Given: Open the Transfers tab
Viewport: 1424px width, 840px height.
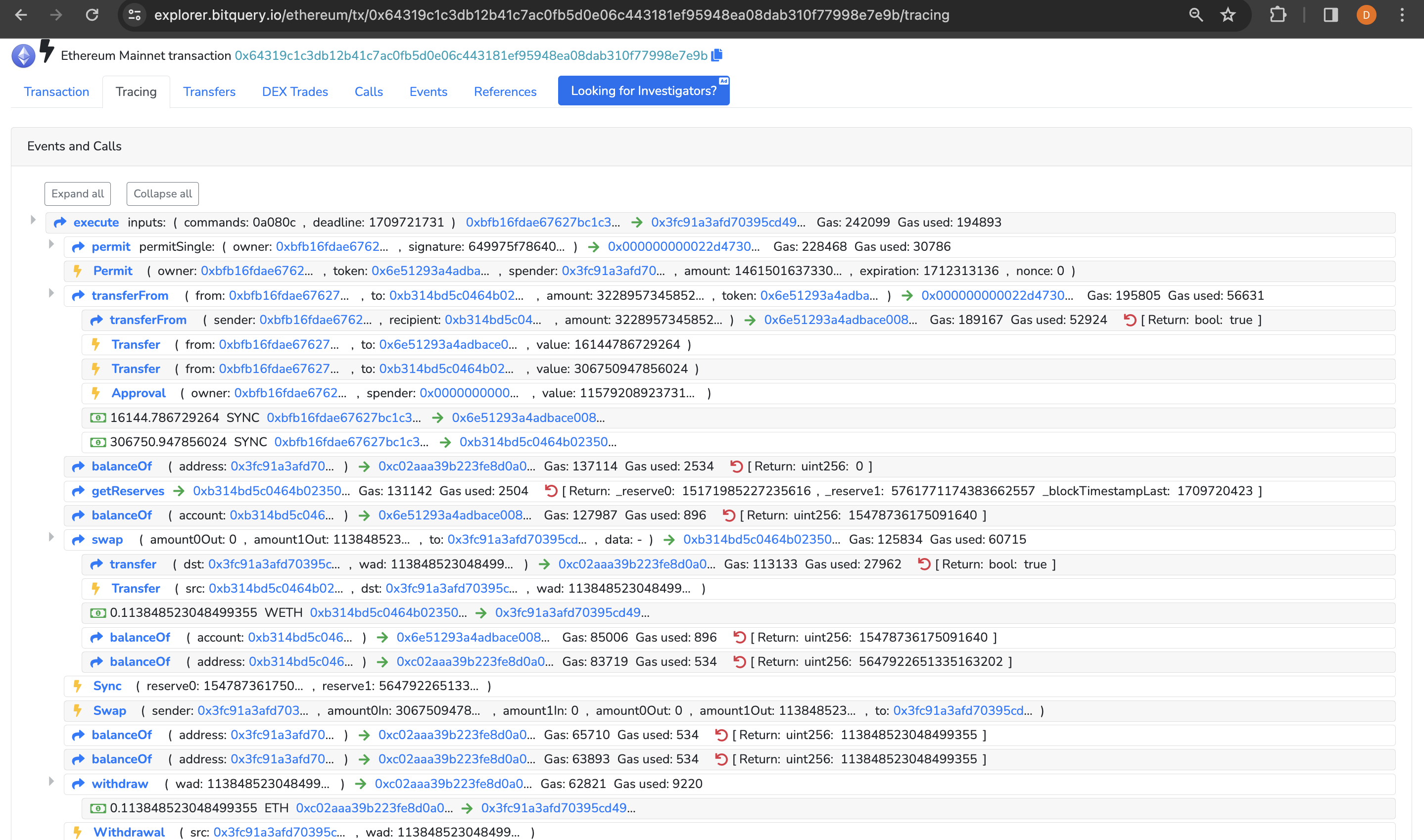Looking at the screenshot, I should pos(209,92).
